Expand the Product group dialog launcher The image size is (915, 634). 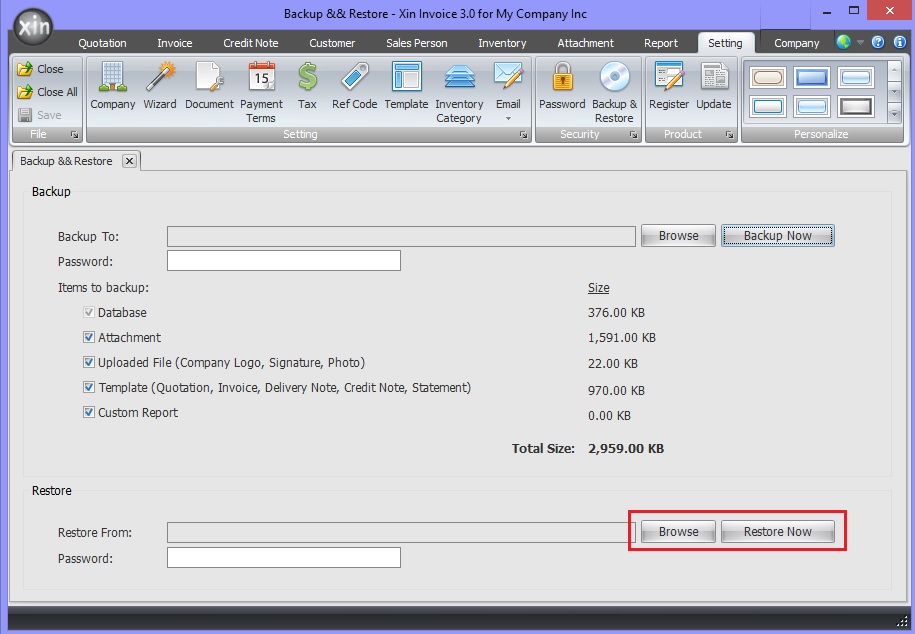[x=729, y=135]
